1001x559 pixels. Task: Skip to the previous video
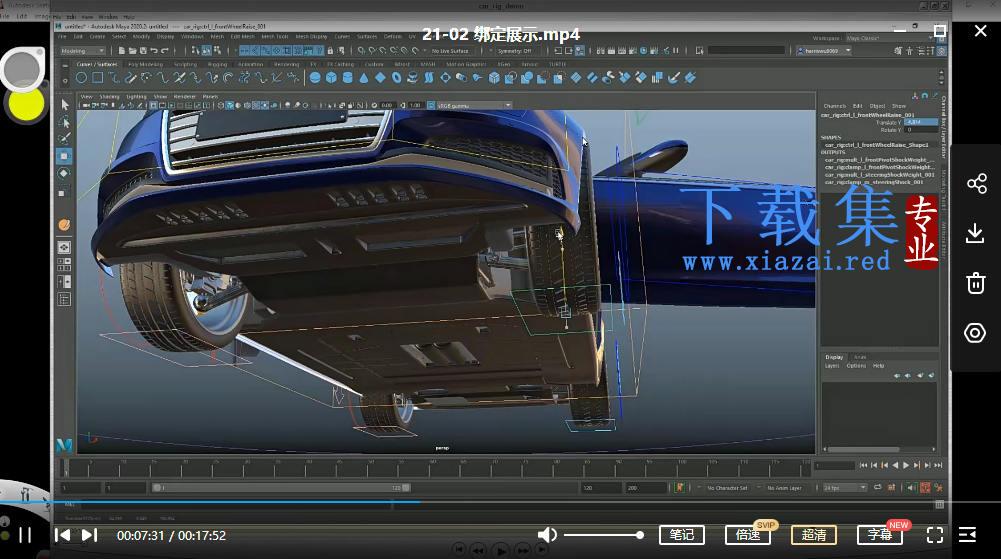pos(63,535)
